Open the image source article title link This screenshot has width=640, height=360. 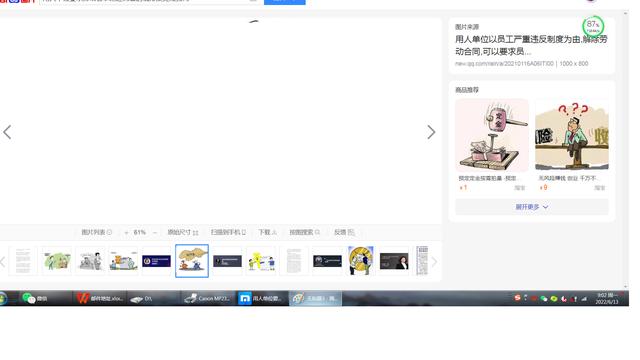point(531,45)
